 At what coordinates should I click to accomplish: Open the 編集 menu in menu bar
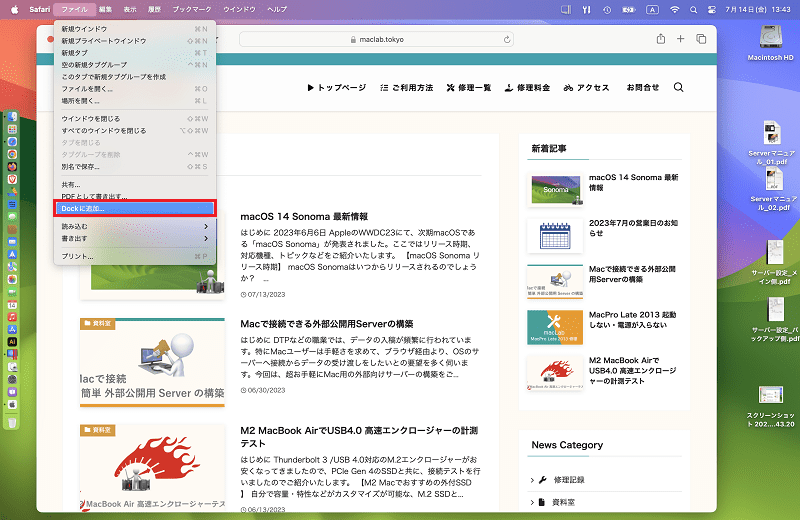click(x=105, y=9)
